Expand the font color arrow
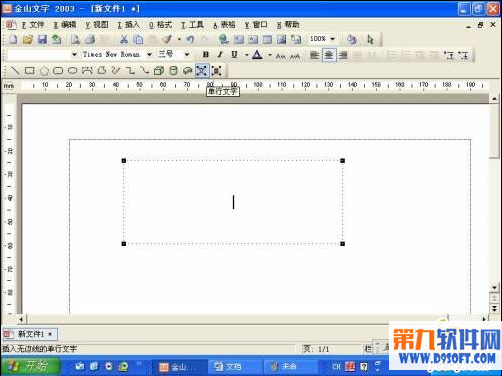 (270, 55)
